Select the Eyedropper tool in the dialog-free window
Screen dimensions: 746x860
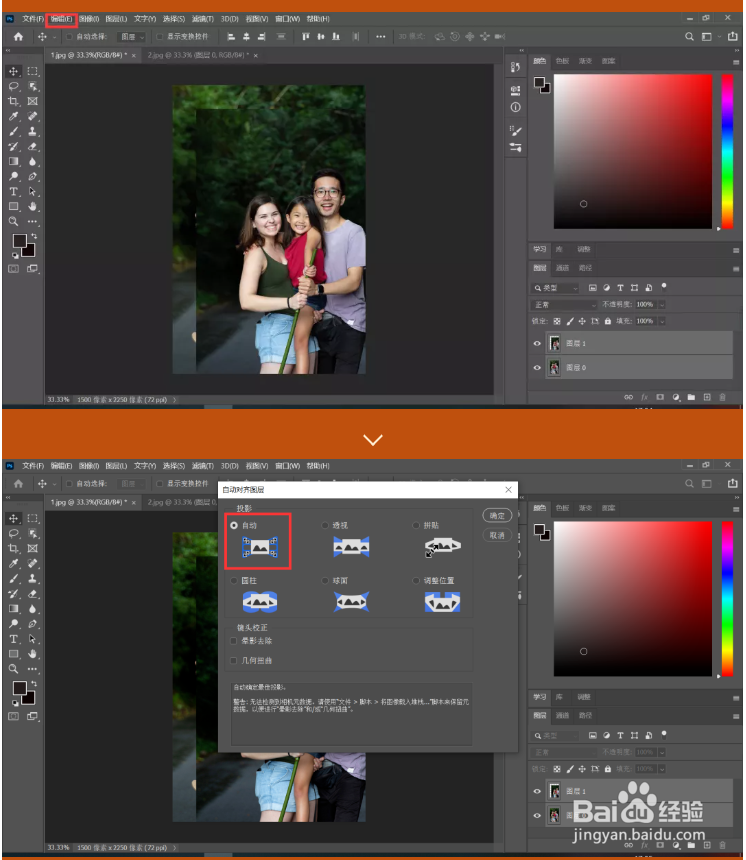click(x=14, y=116)
